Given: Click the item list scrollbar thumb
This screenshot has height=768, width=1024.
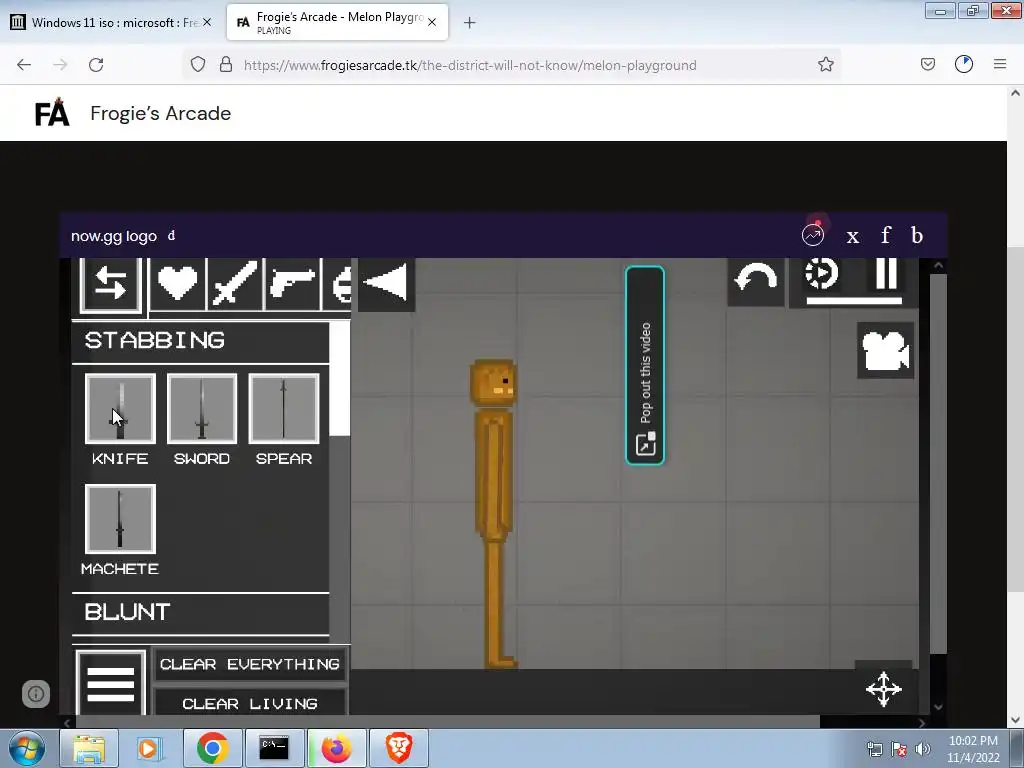Looking at the screenshot, I should pyautogui.click(x=340, y=379).
